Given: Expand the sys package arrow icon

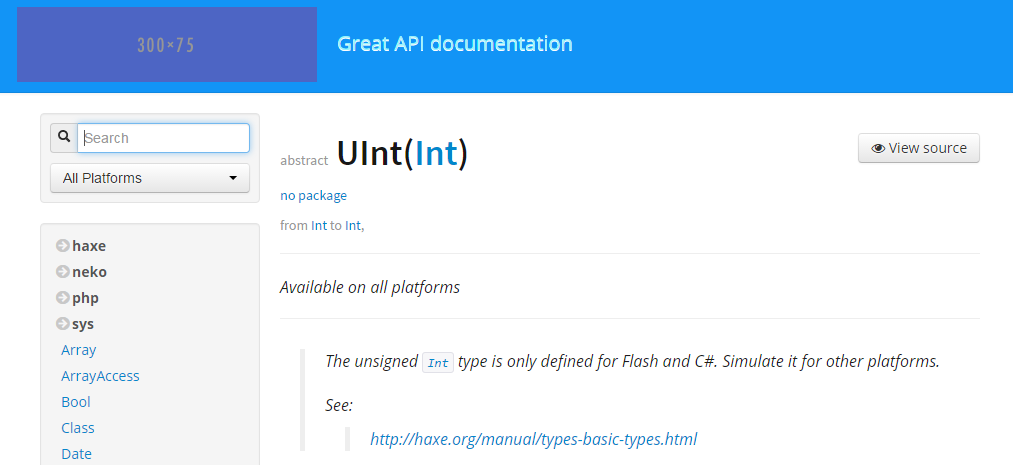Looking at the screenshot, I should [x=63, y=324].
